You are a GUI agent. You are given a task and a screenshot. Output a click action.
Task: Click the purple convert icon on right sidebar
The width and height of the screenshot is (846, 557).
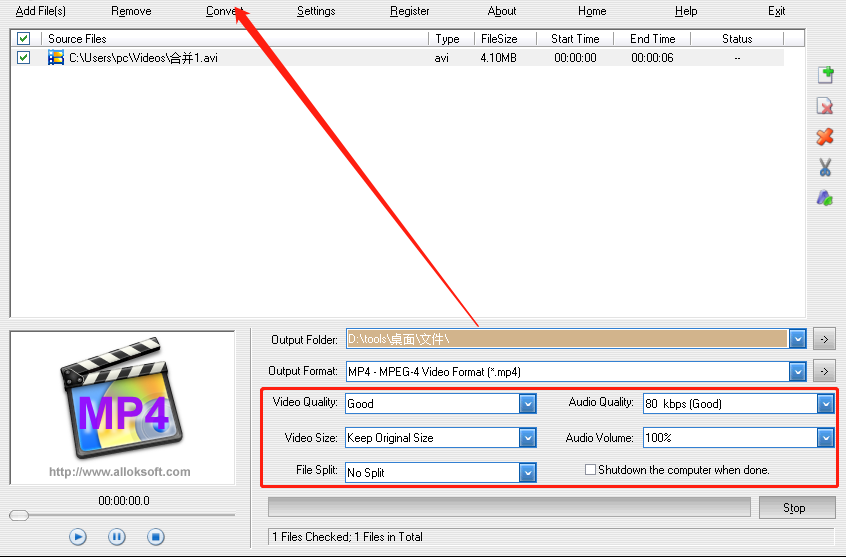(x=825, y=198)
